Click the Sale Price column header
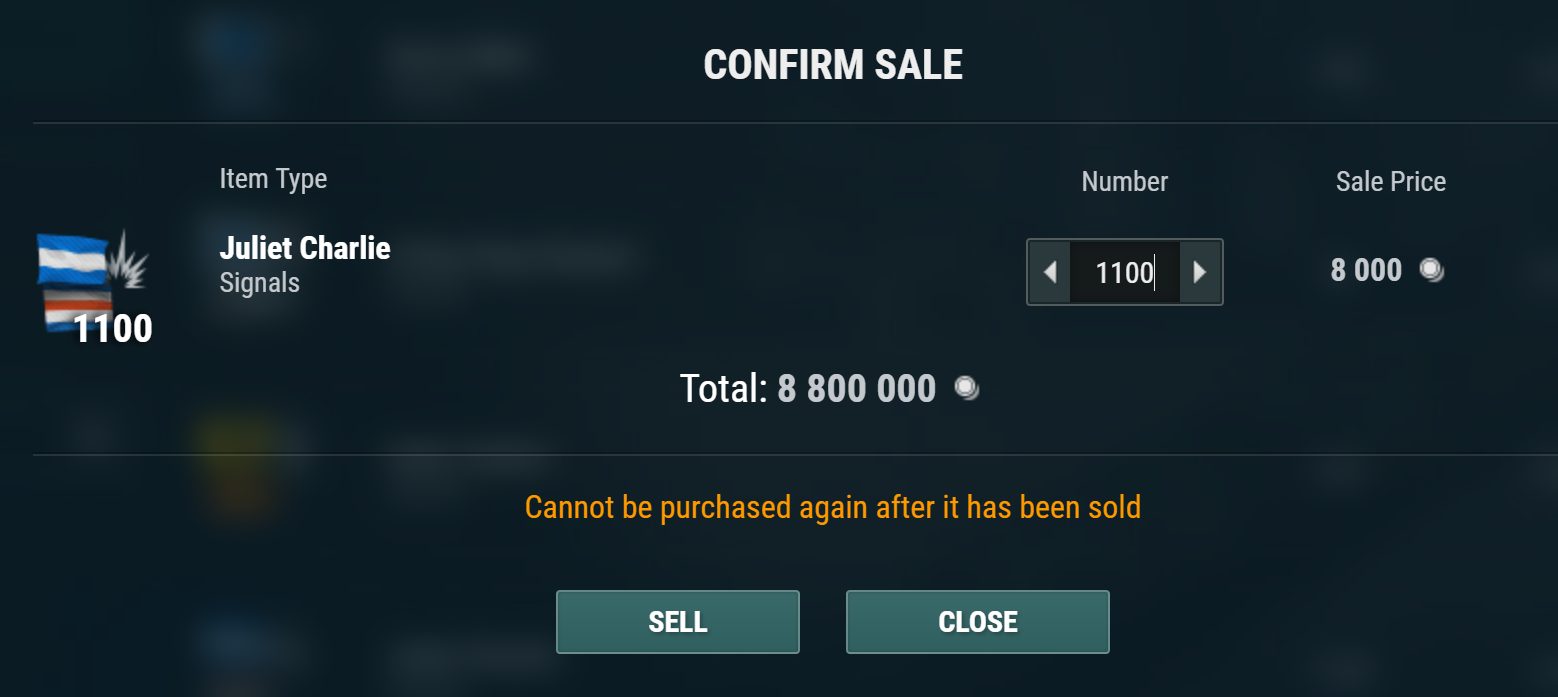The image size is (1558, 697). 1390,181
